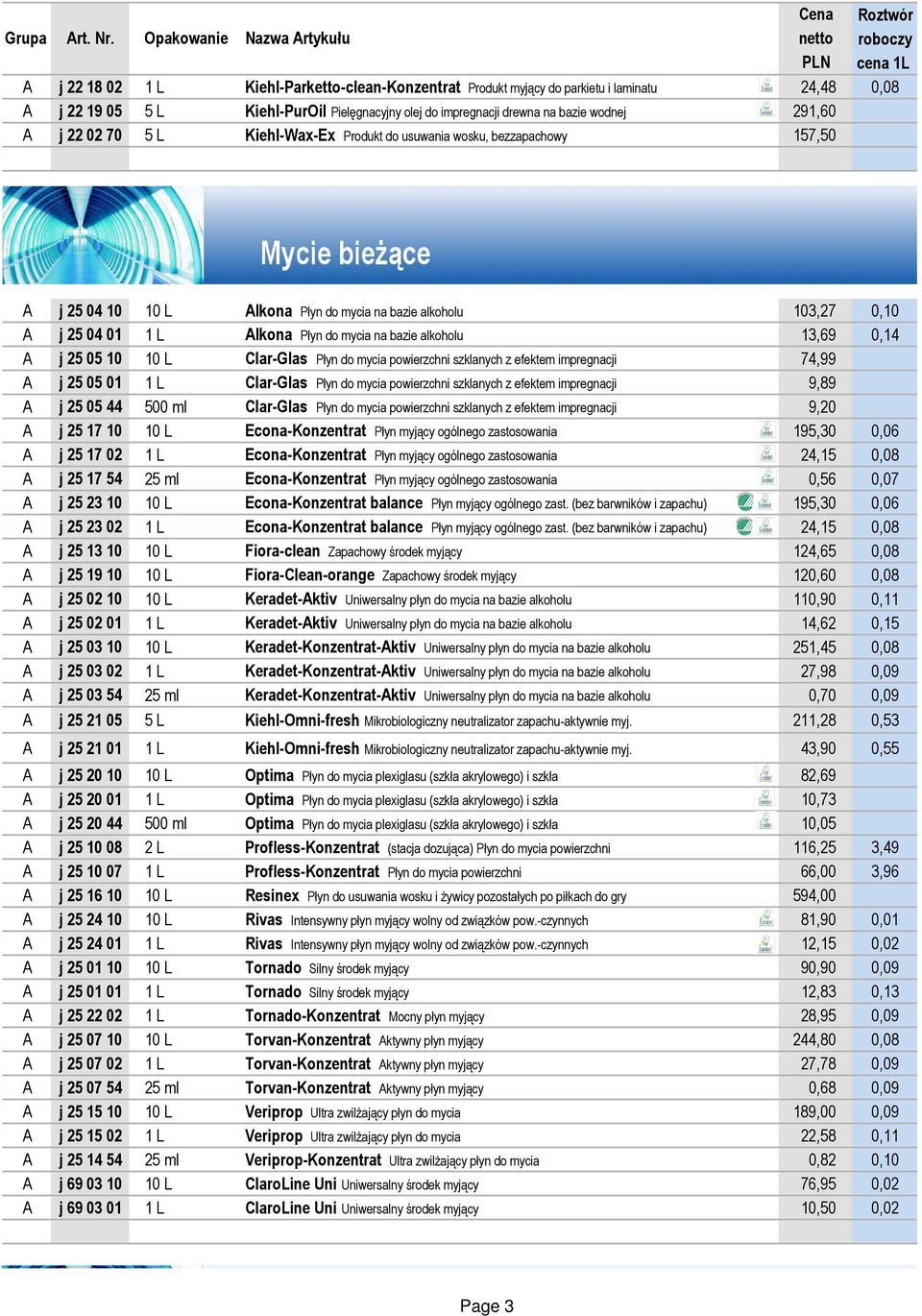Click the product name "Veriprop-Konzentrat"
The image size is (922, 1316).
(x=313, y=1159)
